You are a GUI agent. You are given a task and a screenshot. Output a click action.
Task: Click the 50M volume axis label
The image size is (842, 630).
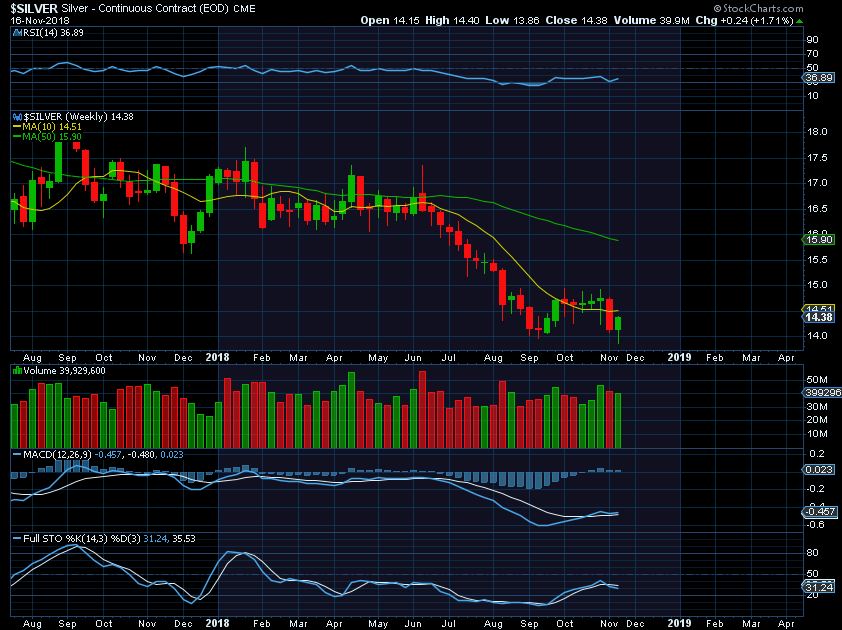817,380
